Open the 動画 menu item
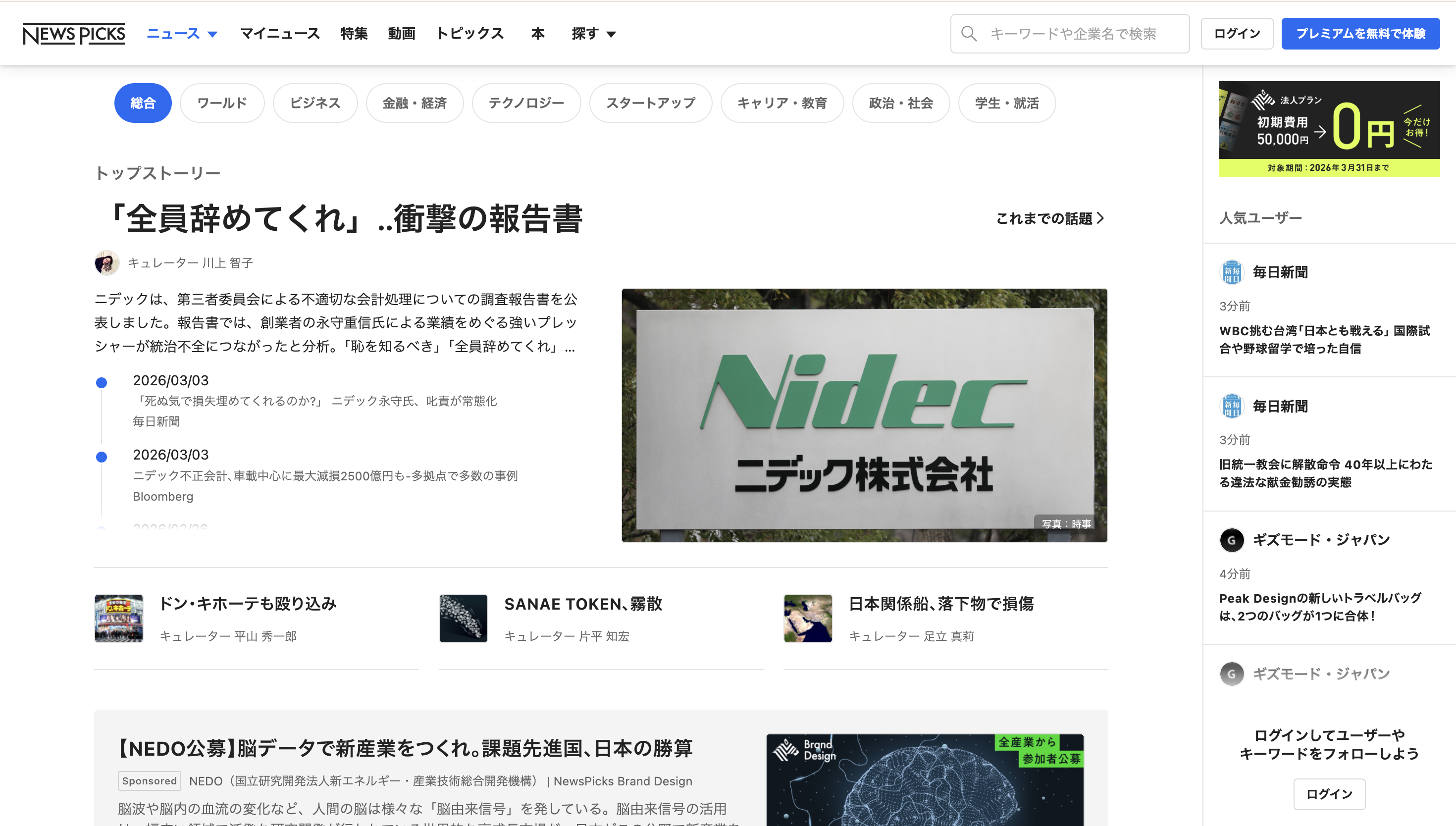The image size is (1456, 826). click(402, 34)
